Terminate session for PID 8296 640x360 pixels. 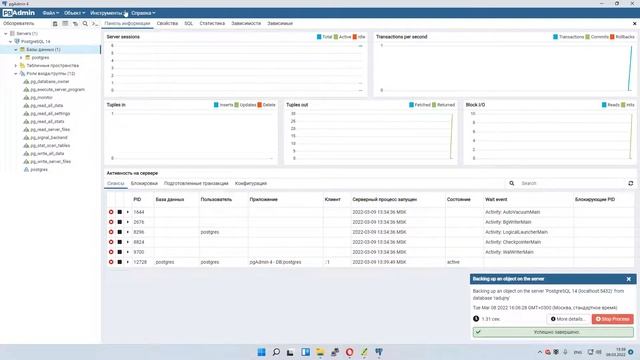tap(111, 232)
